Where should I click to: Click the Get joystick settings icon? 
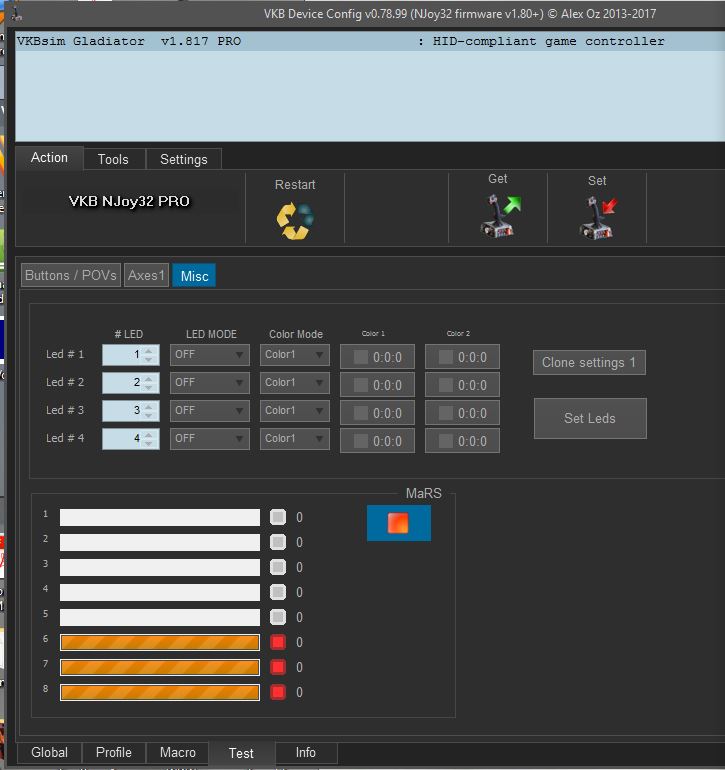pyautogui.click(x=500, y=216)
